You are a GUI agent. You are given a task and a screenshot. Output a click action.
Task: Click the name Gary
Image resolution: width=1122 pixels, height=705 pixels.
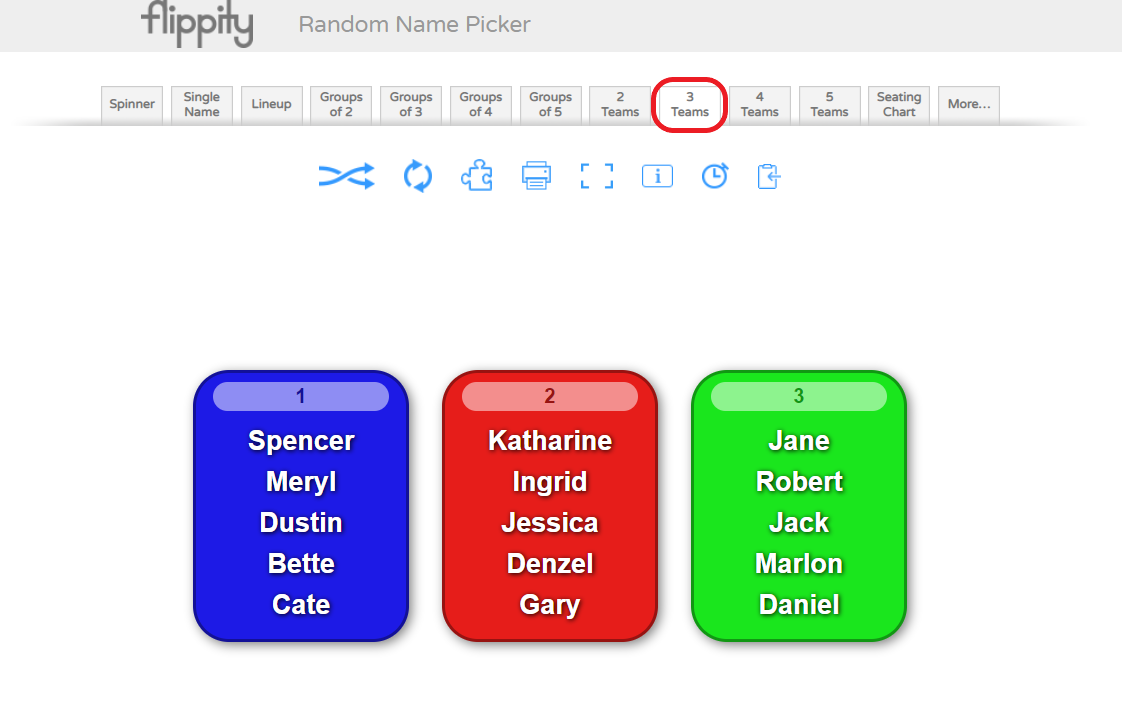(x=550, y=605)
